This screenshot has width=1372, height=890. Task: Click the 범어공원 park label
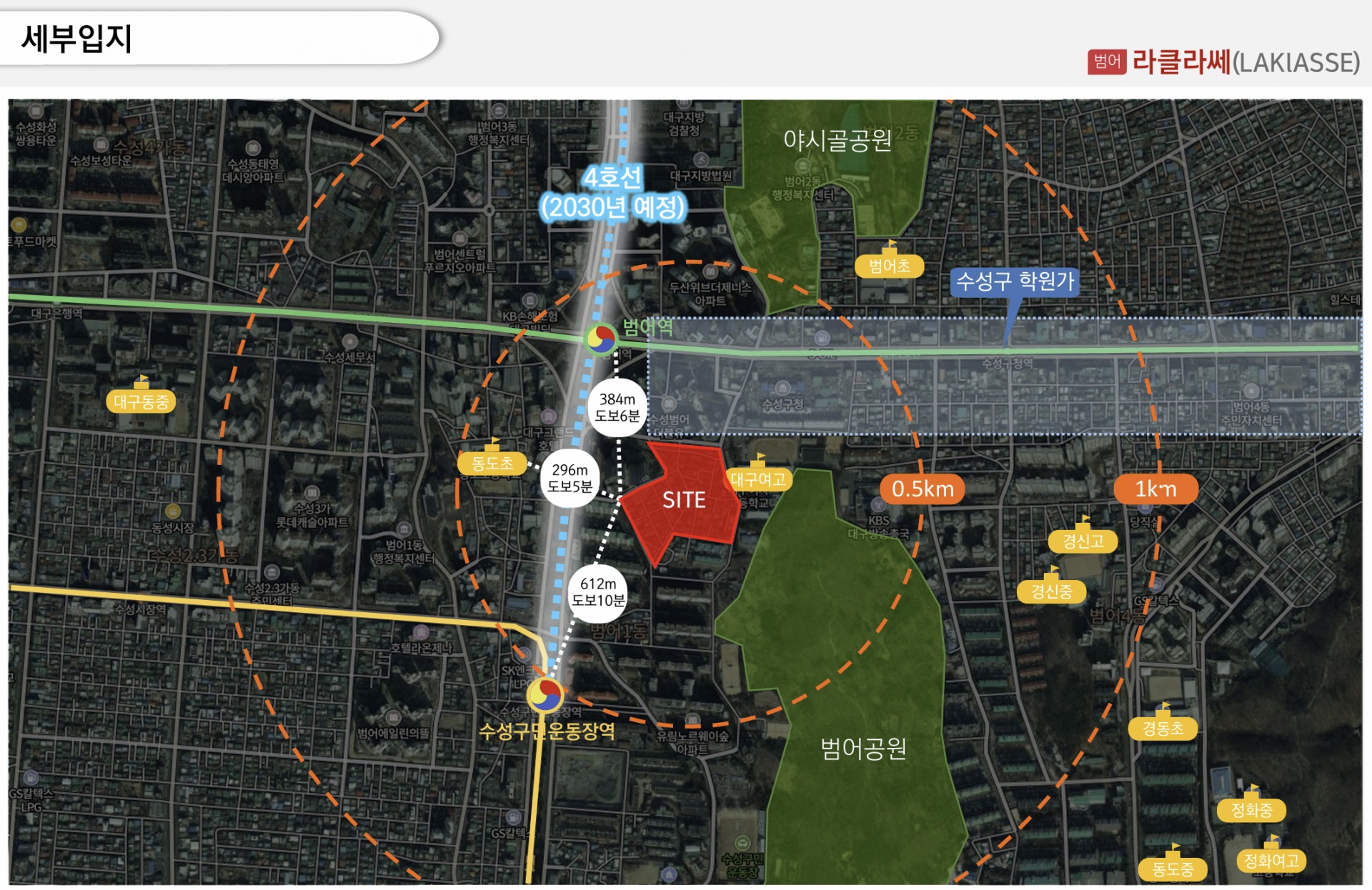tap(863, 748)
